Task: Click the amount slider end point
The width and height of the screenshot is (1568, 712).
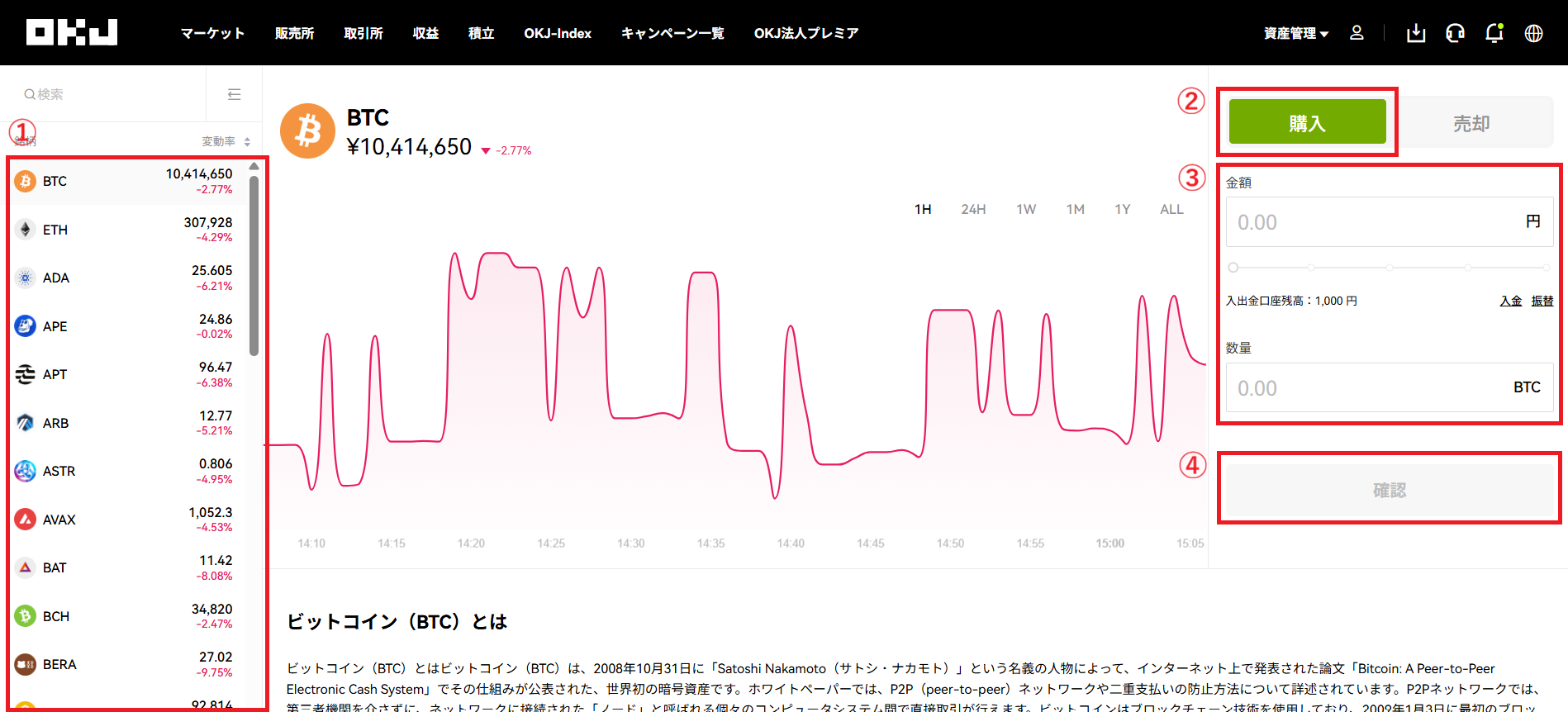Action: (x=1546, y=268)
